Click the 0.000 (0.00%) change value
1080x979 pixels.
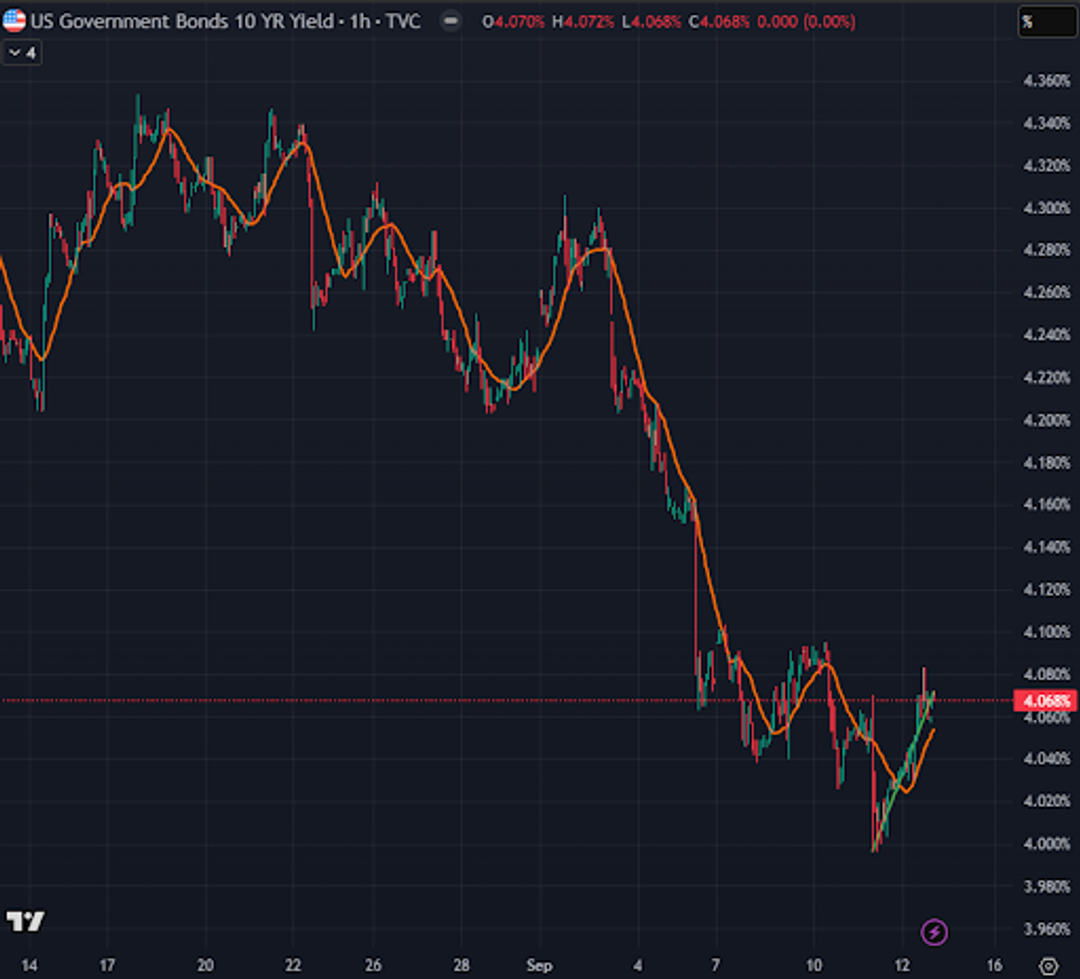point(806,22)
